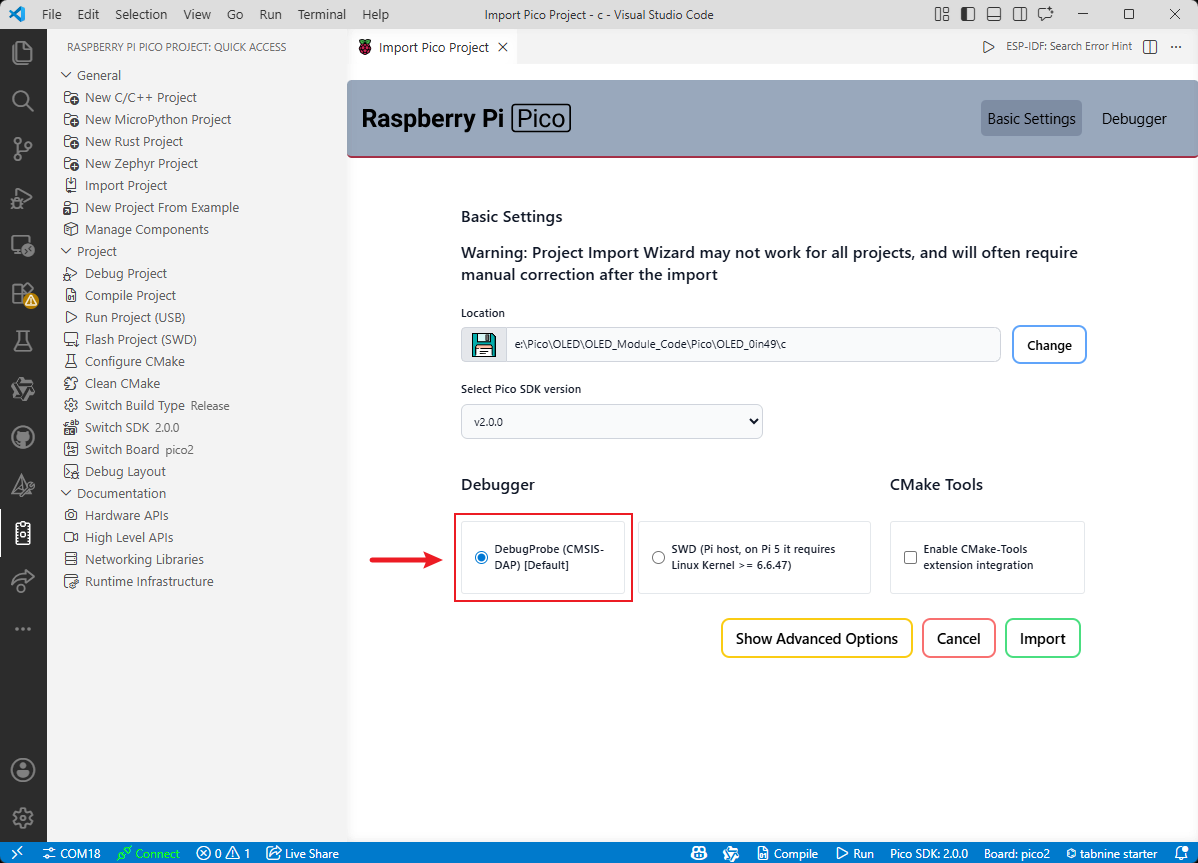Click Compile in the status bar
The height and width of the screenshot is (863, 1198).
point(787,853)
